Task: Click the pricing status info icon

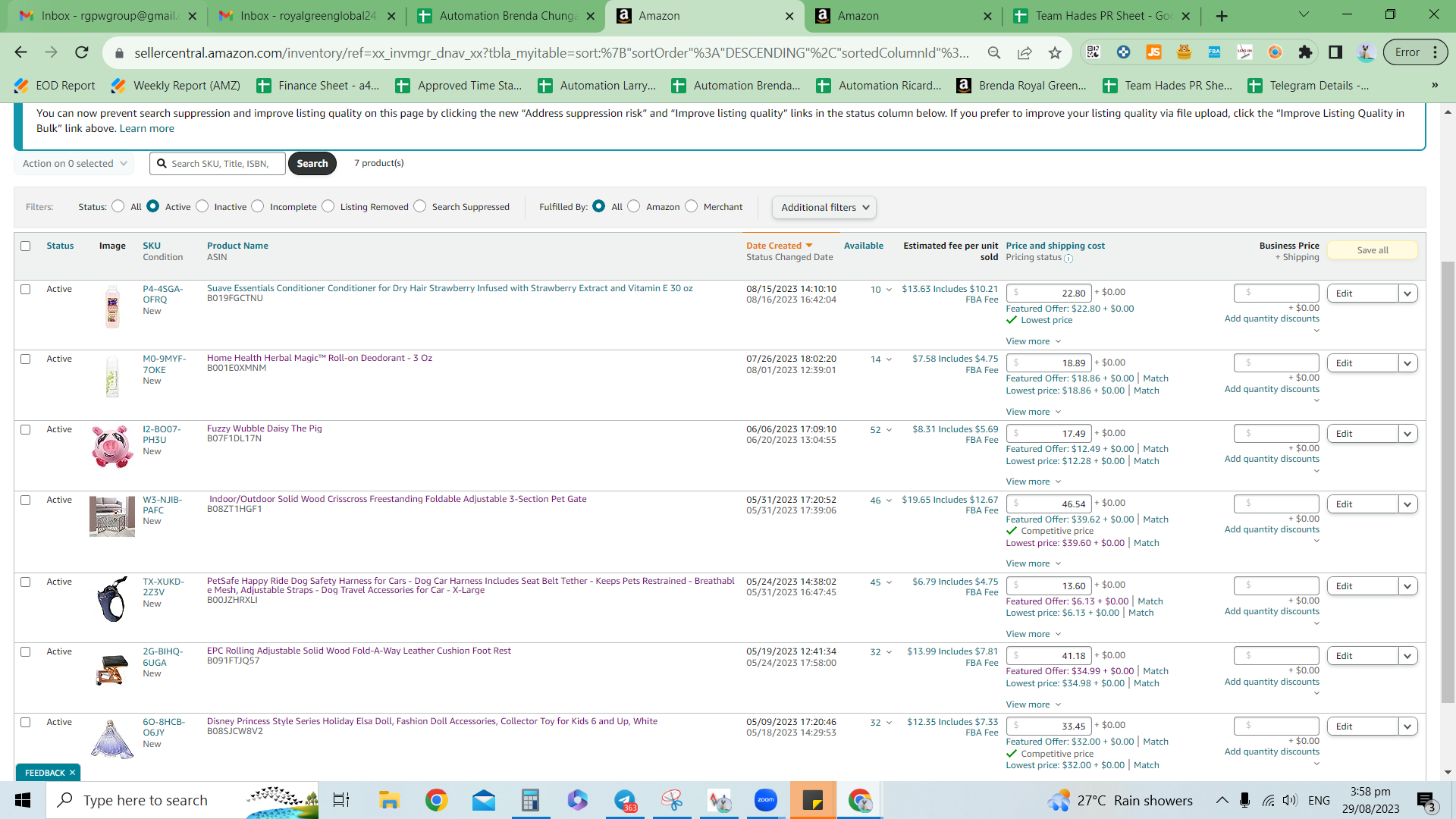Action: (x=1068, y=259)
